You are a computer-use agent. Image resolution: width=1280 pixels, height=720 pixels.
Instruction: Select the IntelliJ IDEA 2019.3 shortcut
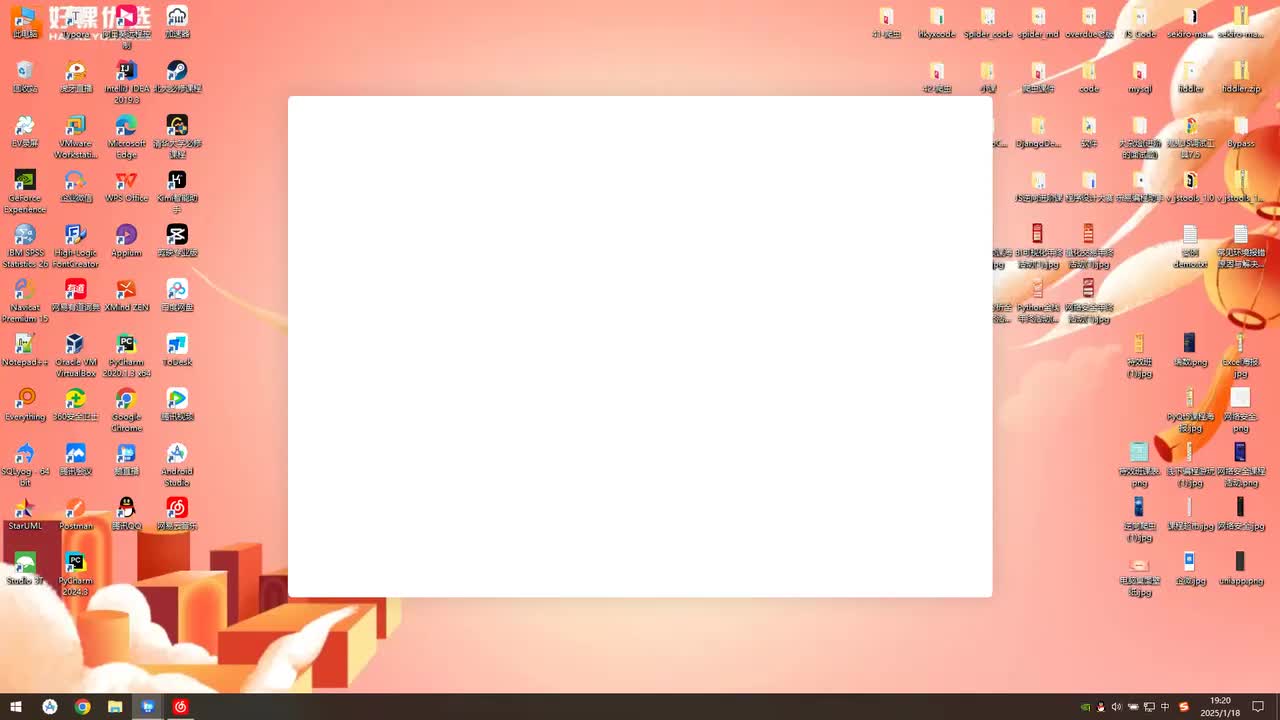126,81
